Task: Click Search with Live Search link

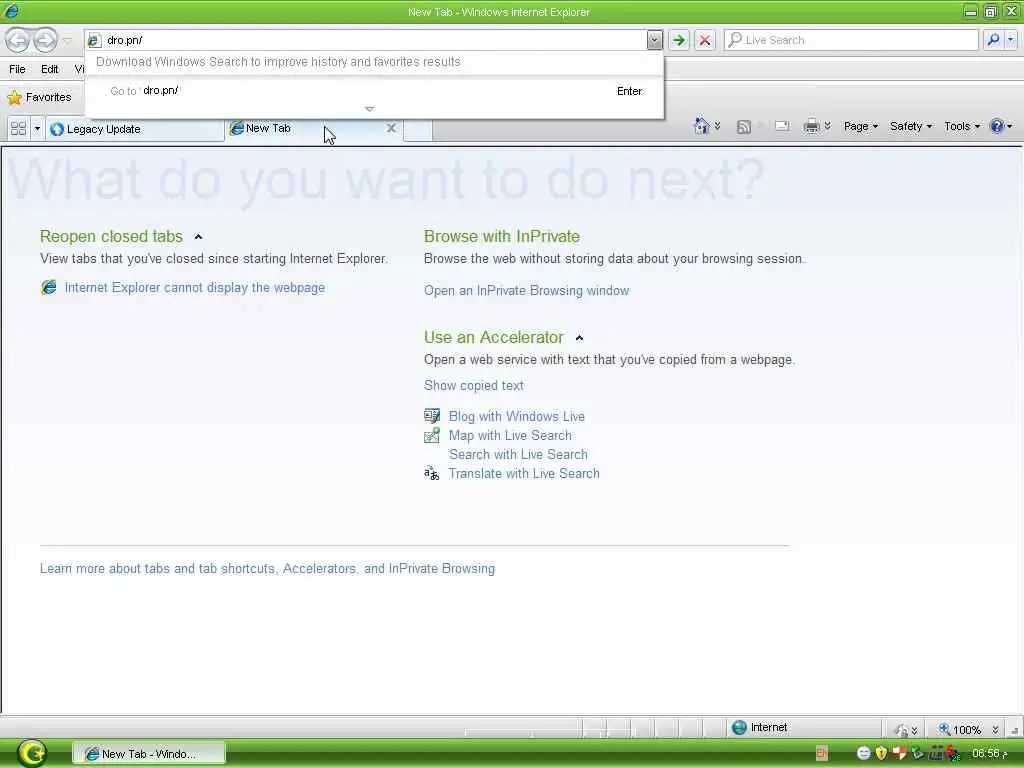Action: click(518, 455)
